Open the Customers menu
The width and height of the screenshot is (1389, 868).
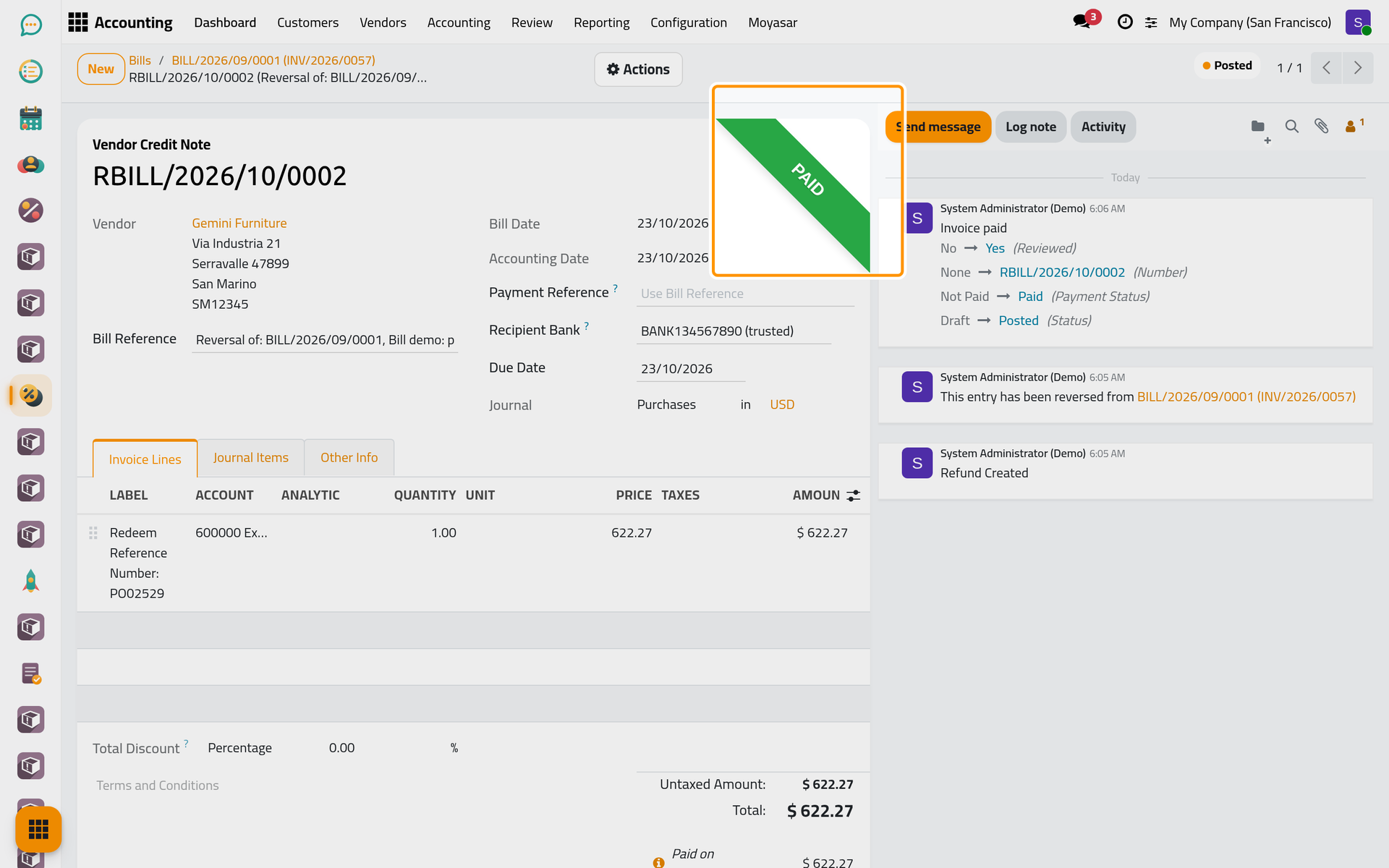pyautogui.click(x=307, y=22)
